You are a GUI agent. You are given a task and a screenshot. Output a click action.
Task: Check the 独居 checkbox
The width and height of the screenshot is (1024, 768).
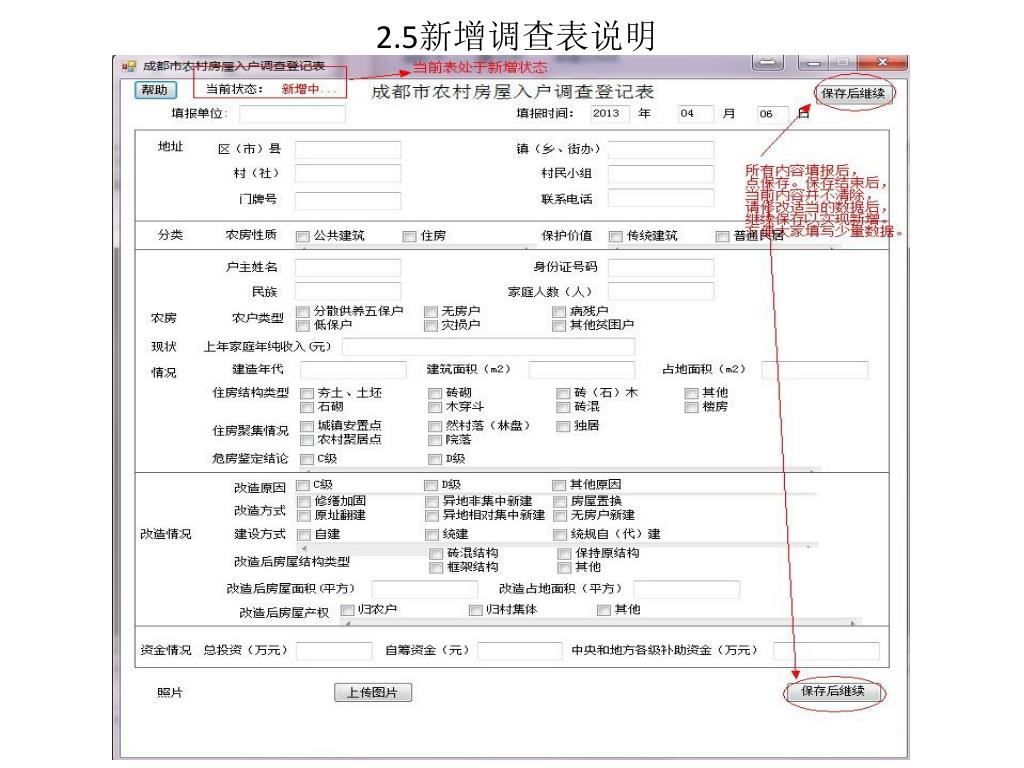coord(563,426)
